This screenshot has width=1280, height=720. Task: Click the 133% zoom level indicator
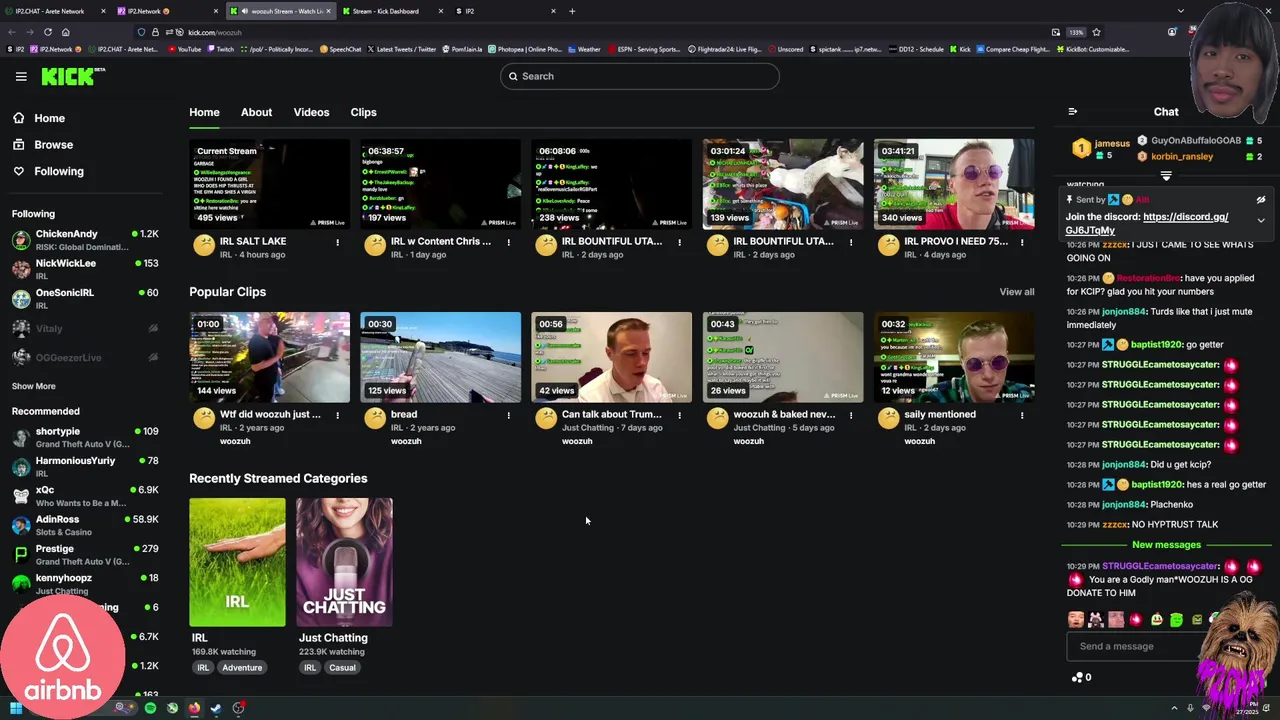tap(1076, 32)
